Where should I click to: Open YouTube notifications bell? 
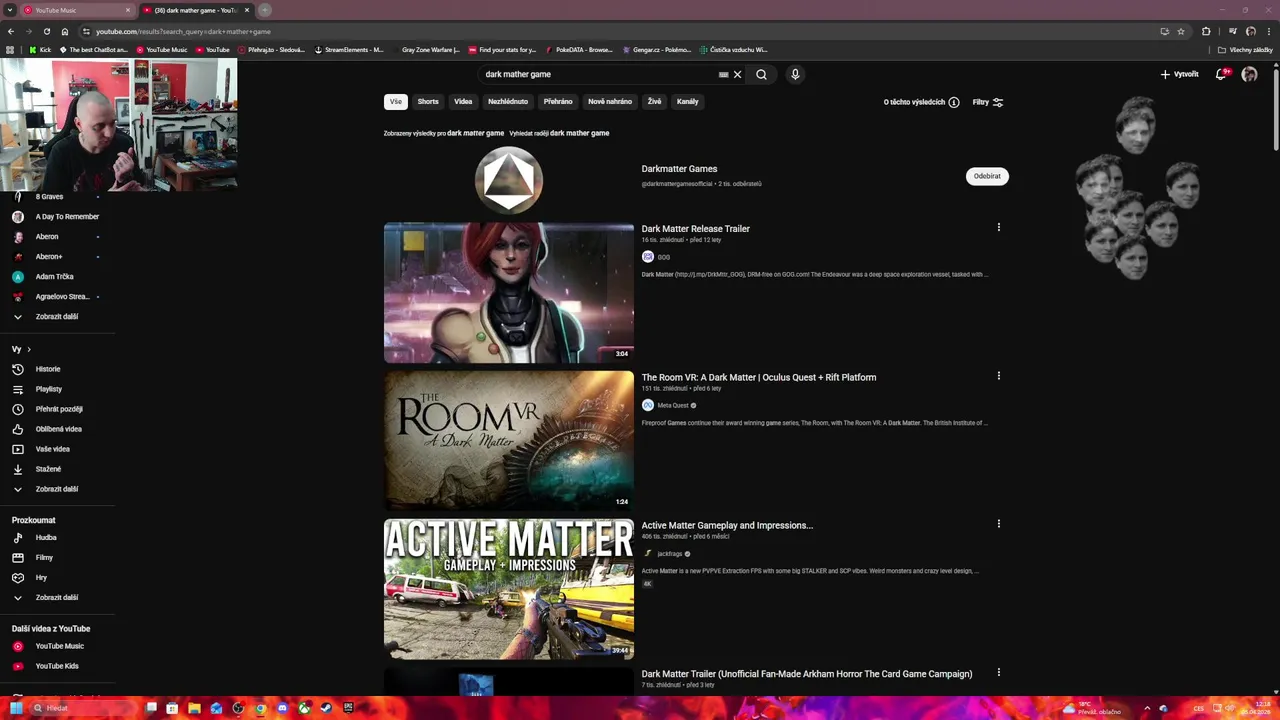point(1221,74)
